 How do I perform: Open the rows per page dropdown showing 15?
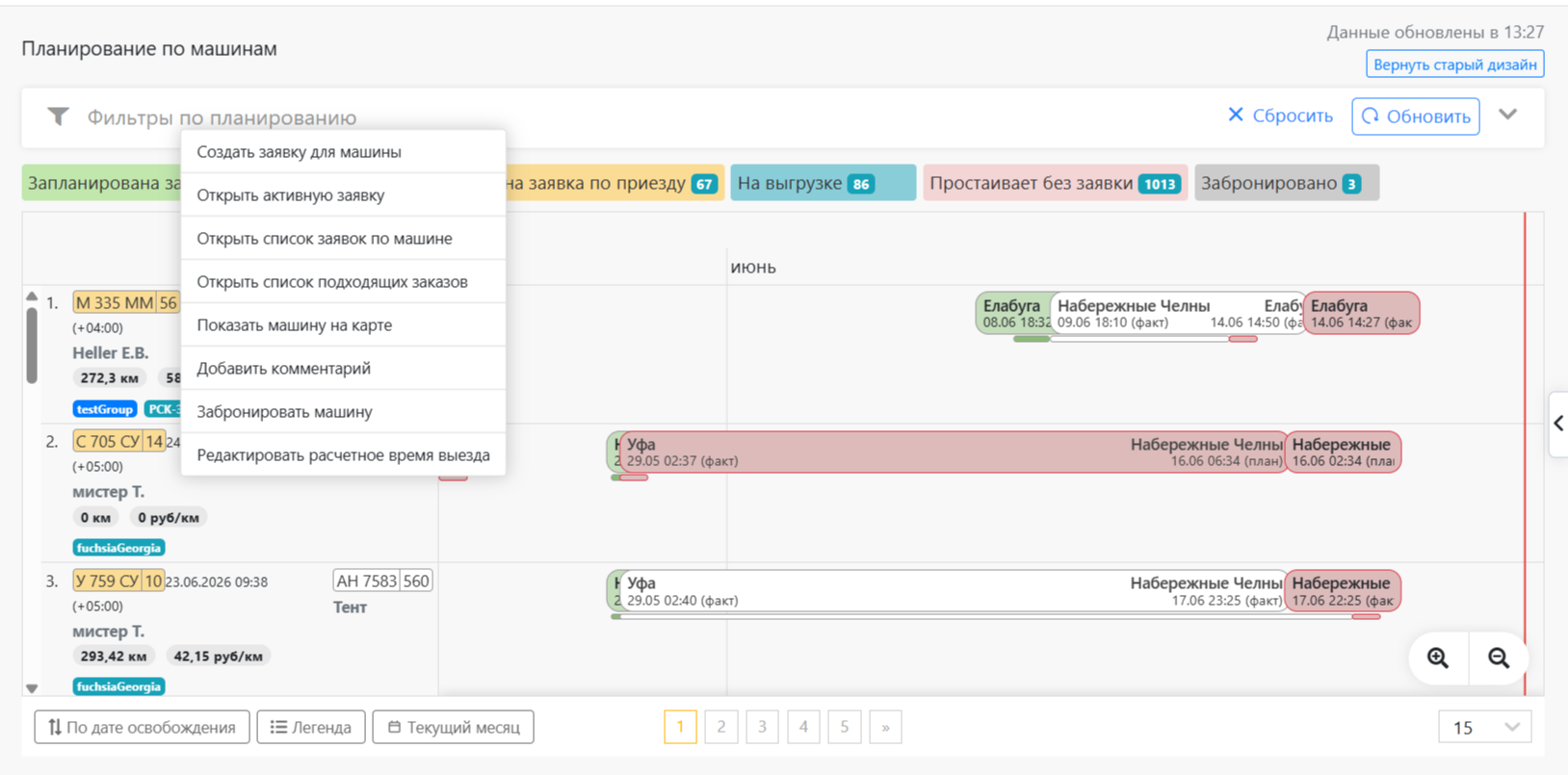(x=1484, y=728)
